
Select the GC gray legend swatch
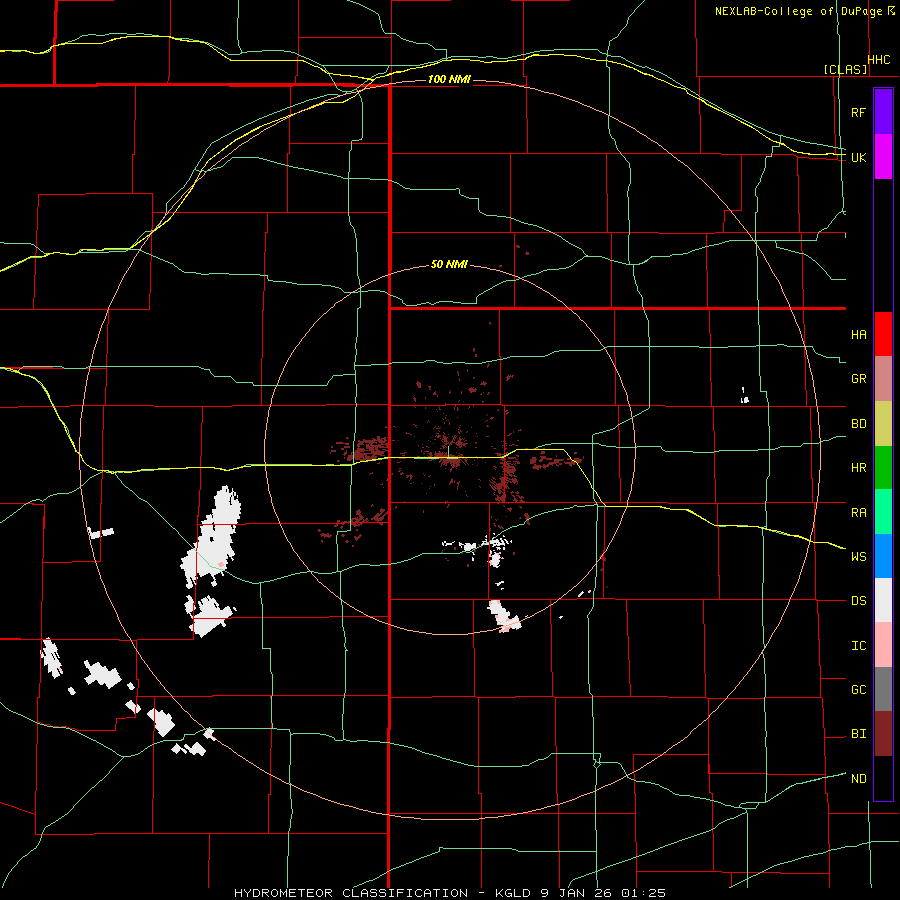click(883, 689)
